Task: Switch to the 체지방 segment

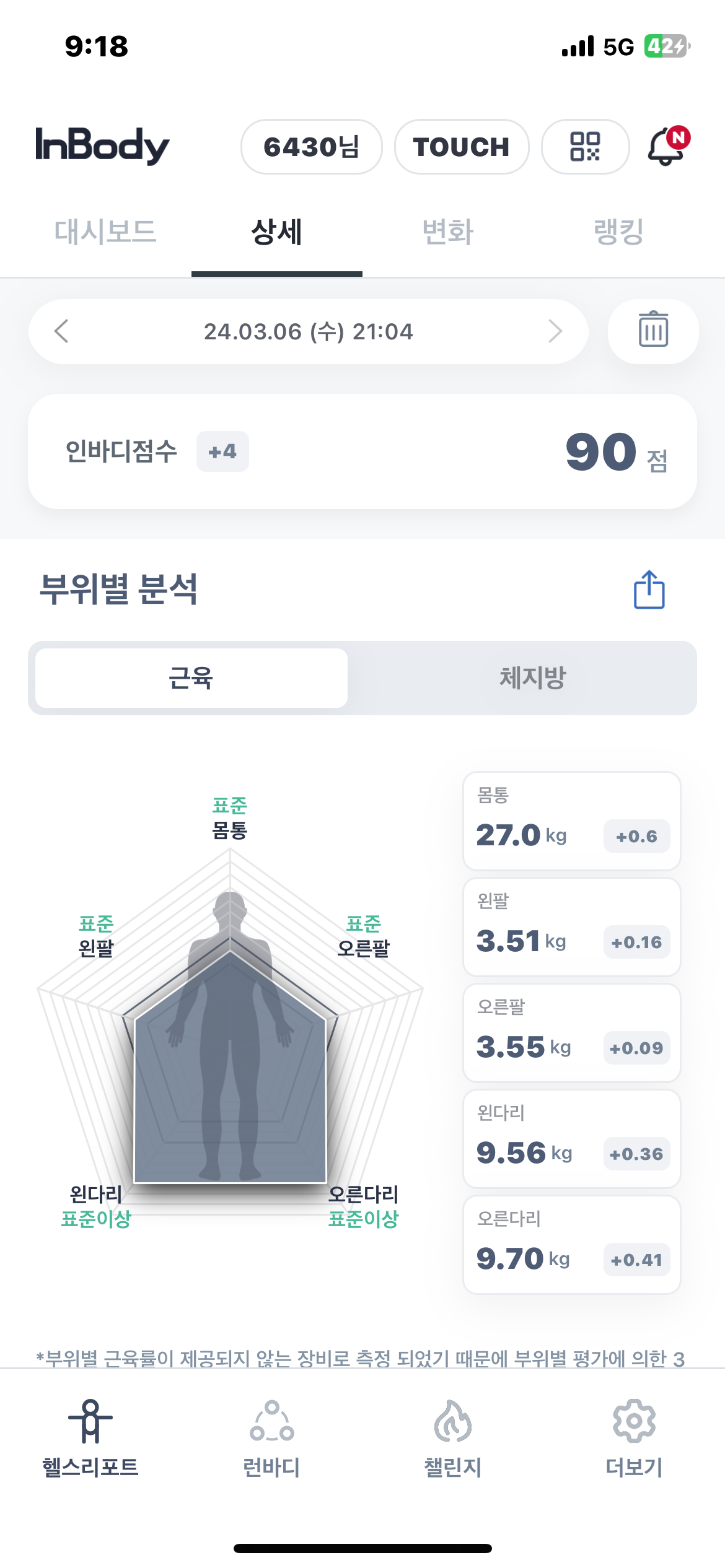Action: coord(533,678)
